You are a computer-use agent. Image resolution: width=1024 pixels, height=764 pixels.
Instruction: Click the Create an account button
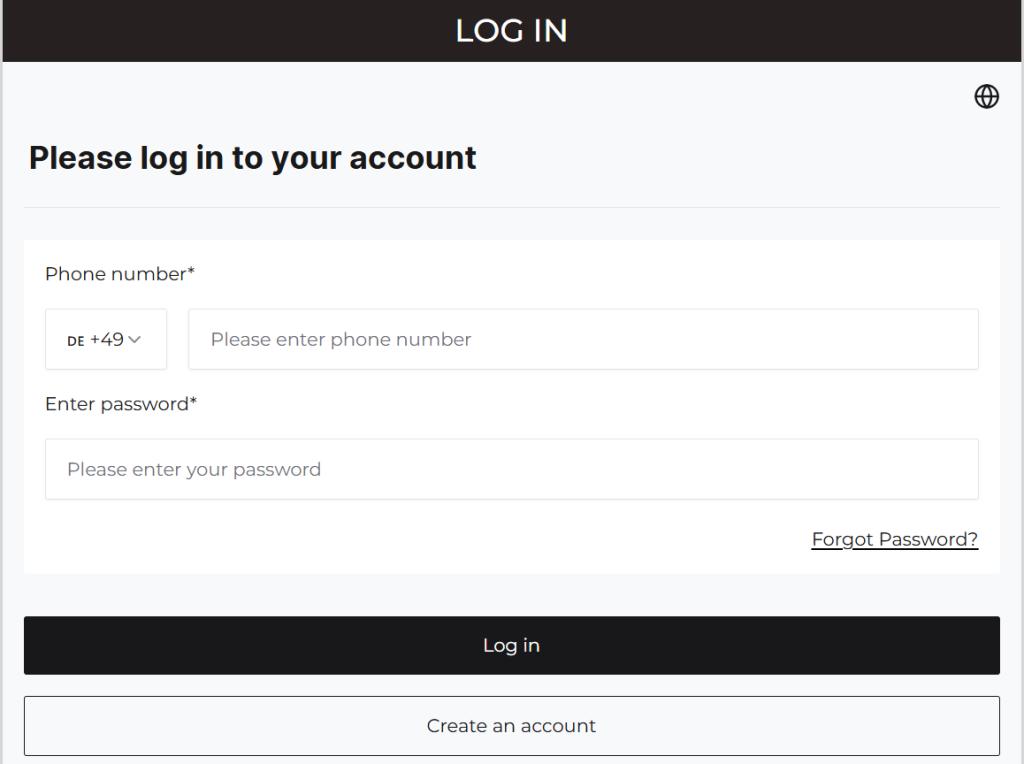click(x=511, y=726)
